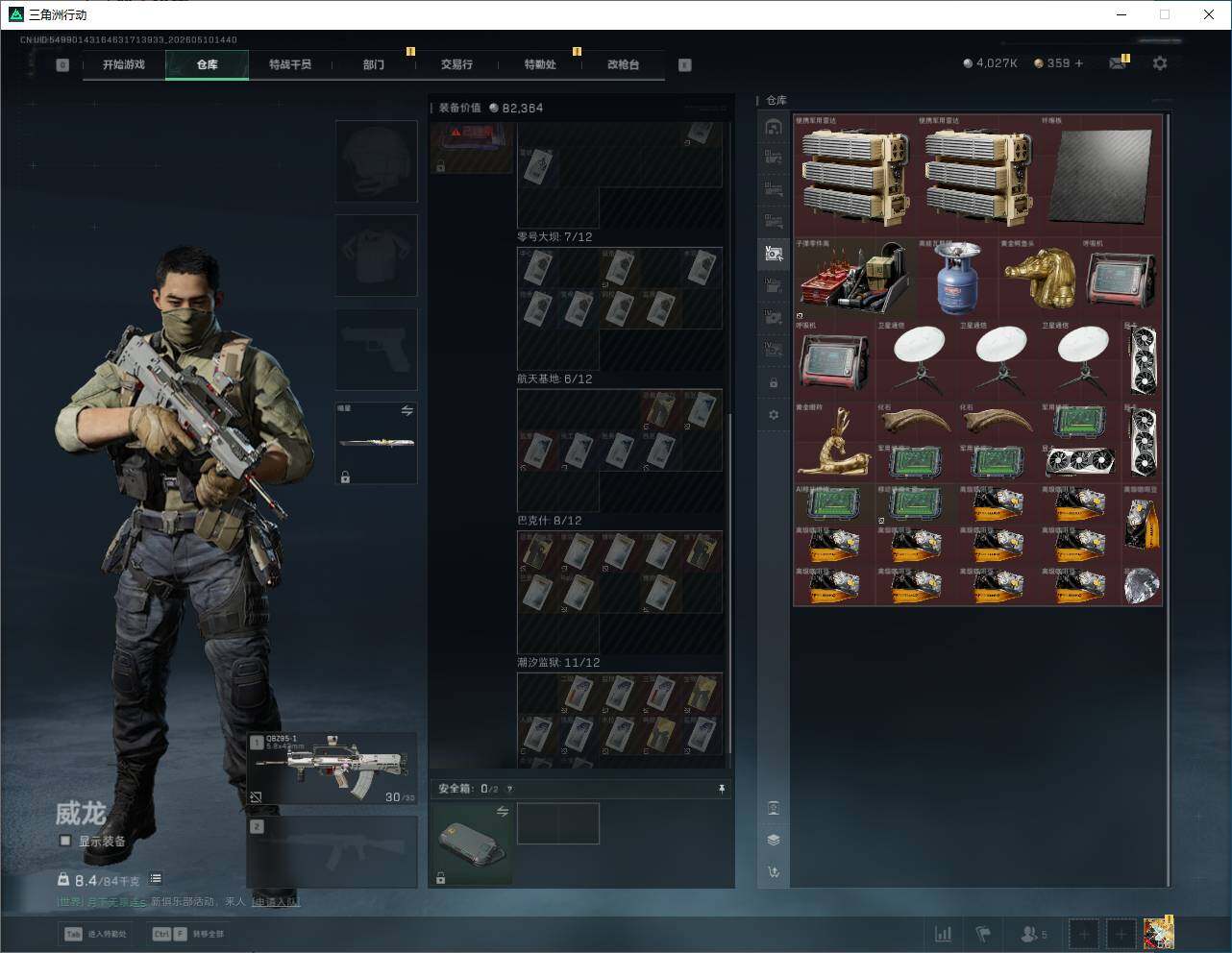Select the golden crocodile head item
The height and width of the screenshot is (953, 1232).
1040,279
